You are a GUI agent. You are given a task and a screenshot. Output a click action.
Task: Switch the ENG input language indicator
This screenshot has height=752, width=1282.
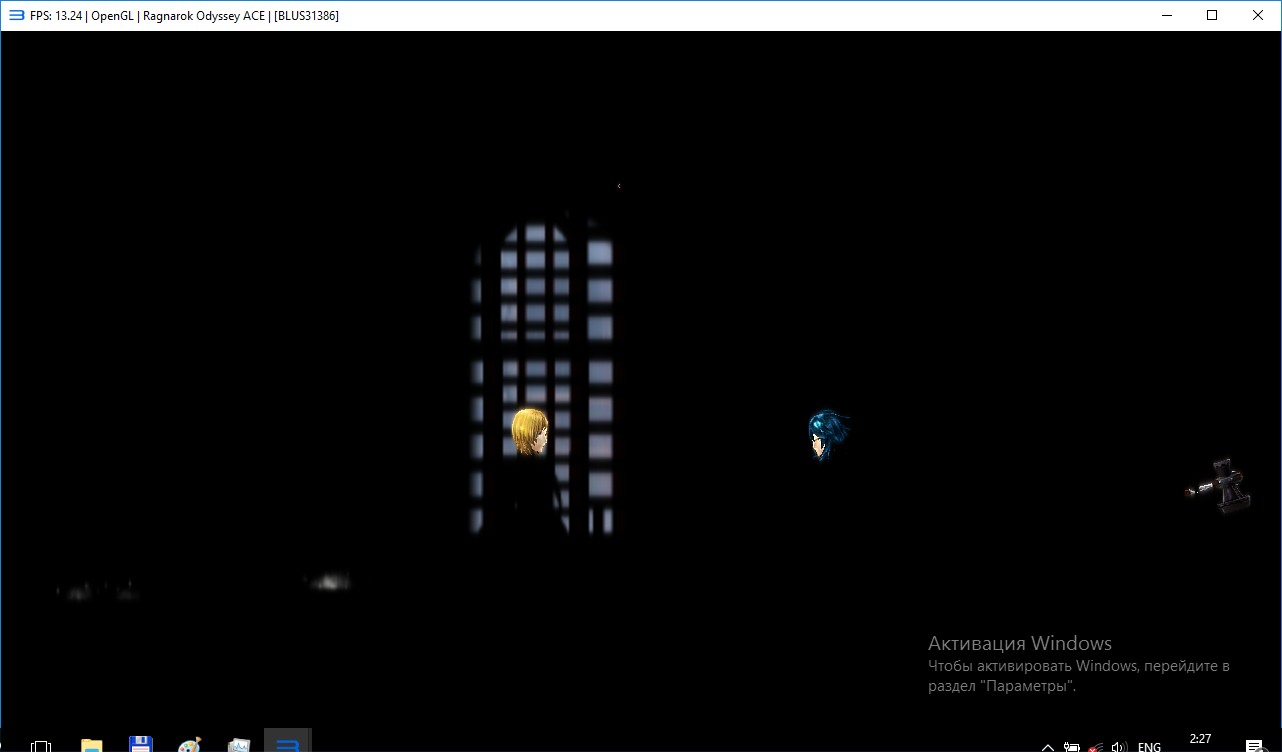tap(1150, 746)
